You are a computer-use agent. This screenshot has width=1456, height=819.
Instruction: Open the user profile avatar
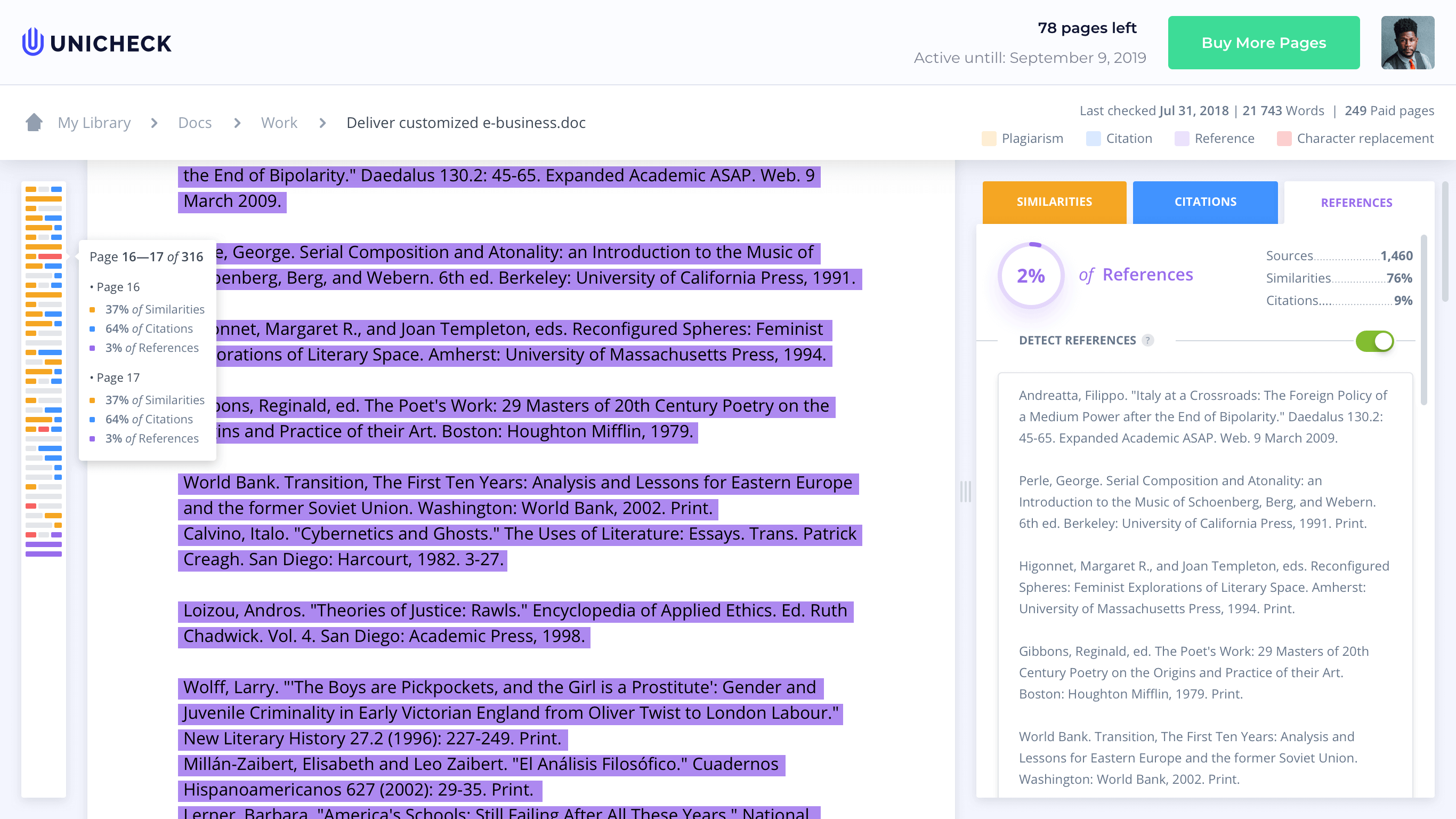[1408, 43]
